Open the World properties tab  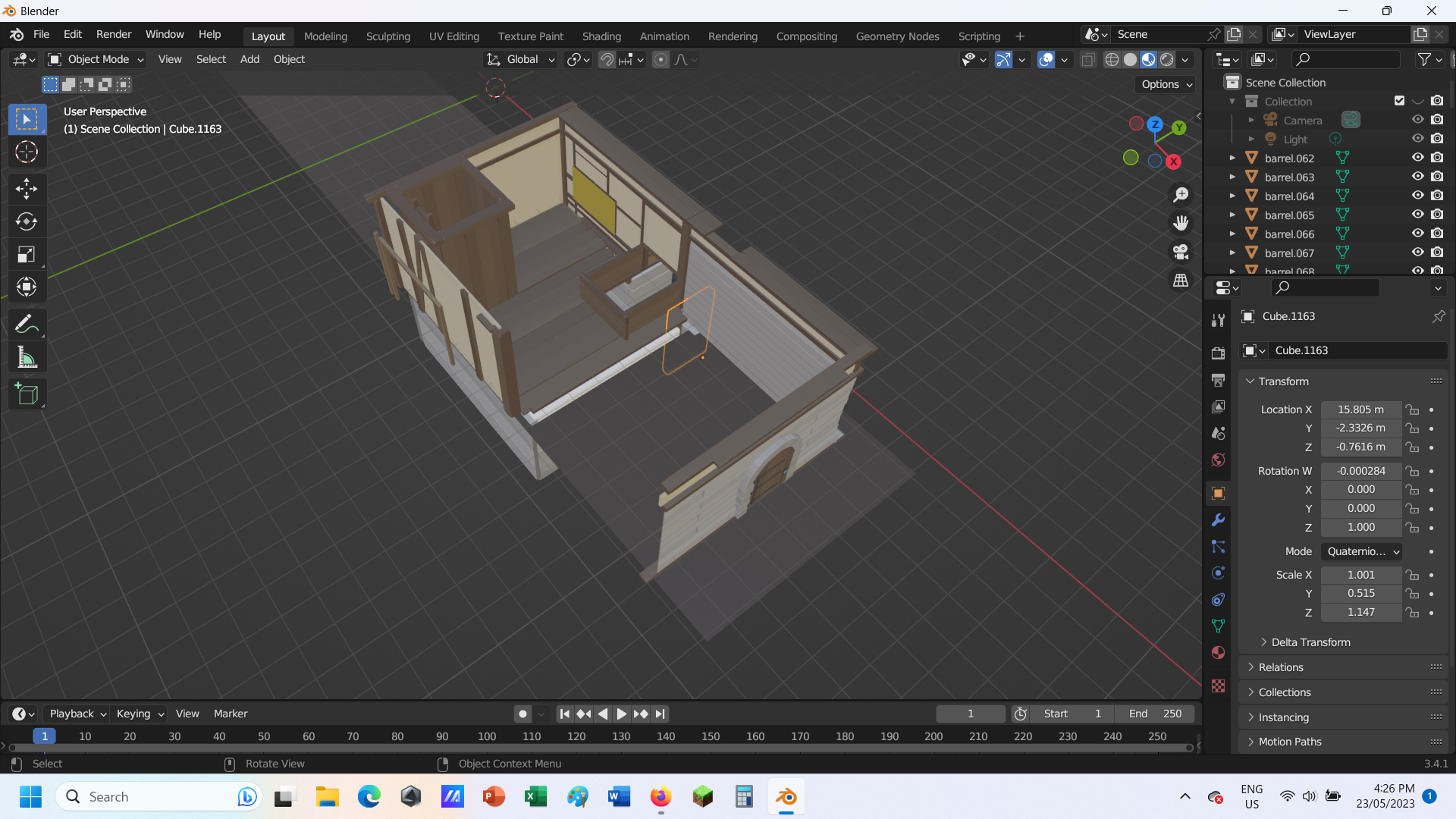[1218, 460]
